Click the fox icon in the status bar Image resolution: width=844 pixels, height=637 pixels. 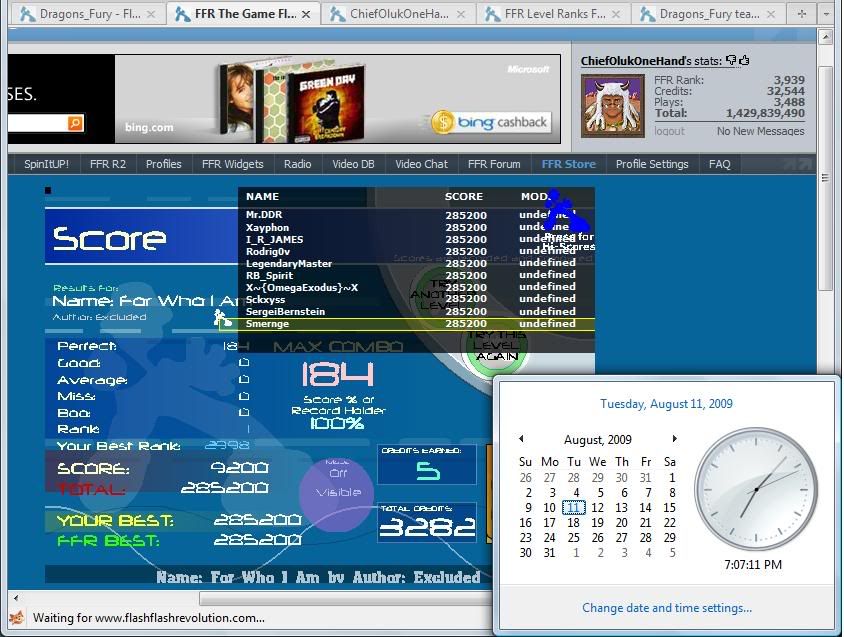(16, 617)
